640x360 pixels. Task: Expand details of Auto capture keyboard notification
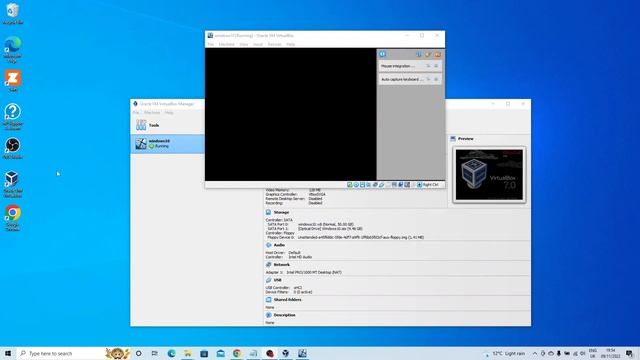pyautogui.click(x=428, y=79)
